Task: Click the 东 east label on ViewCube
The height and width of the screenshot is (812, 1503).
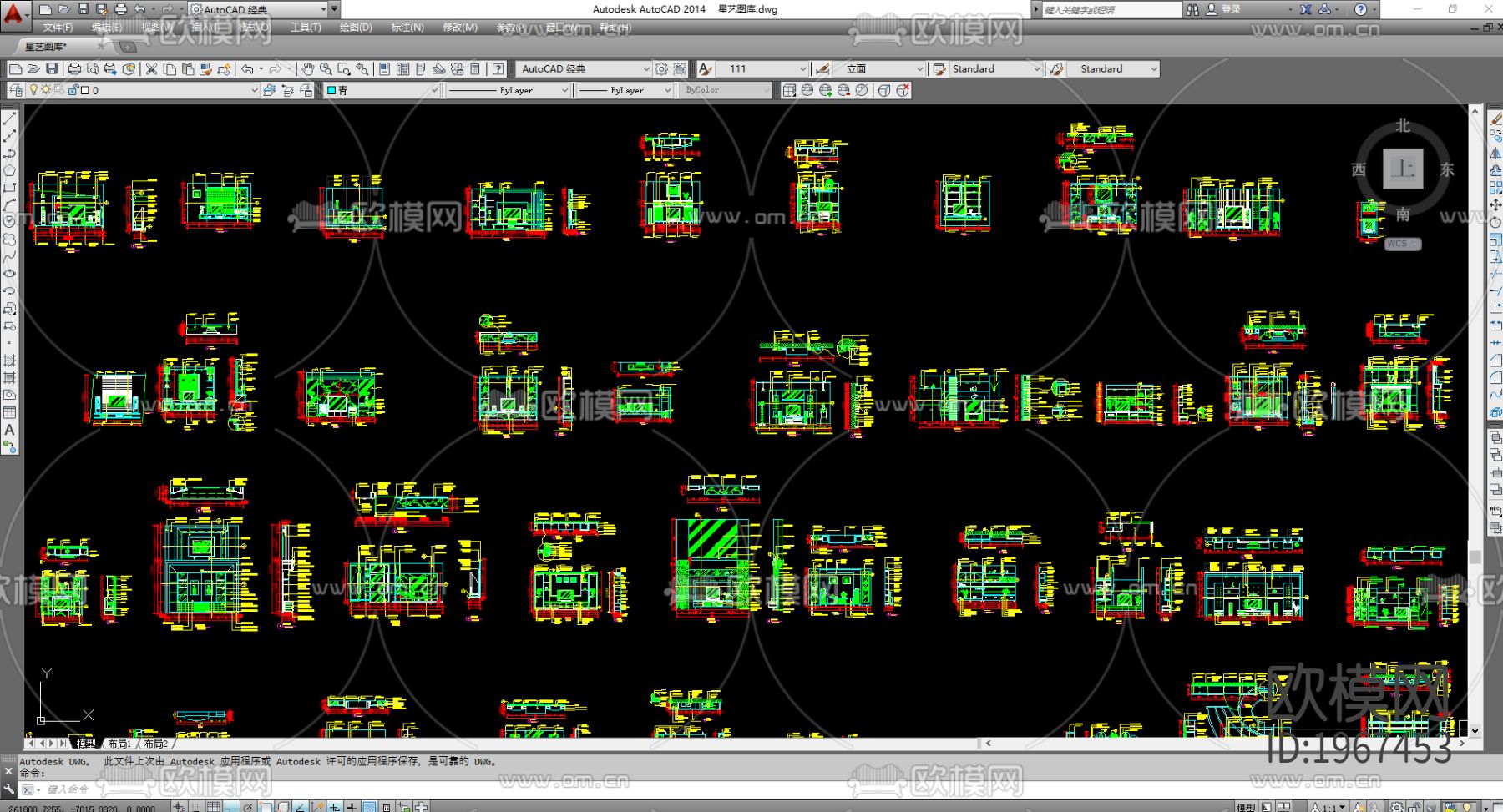Action: tap(1447, 169)
